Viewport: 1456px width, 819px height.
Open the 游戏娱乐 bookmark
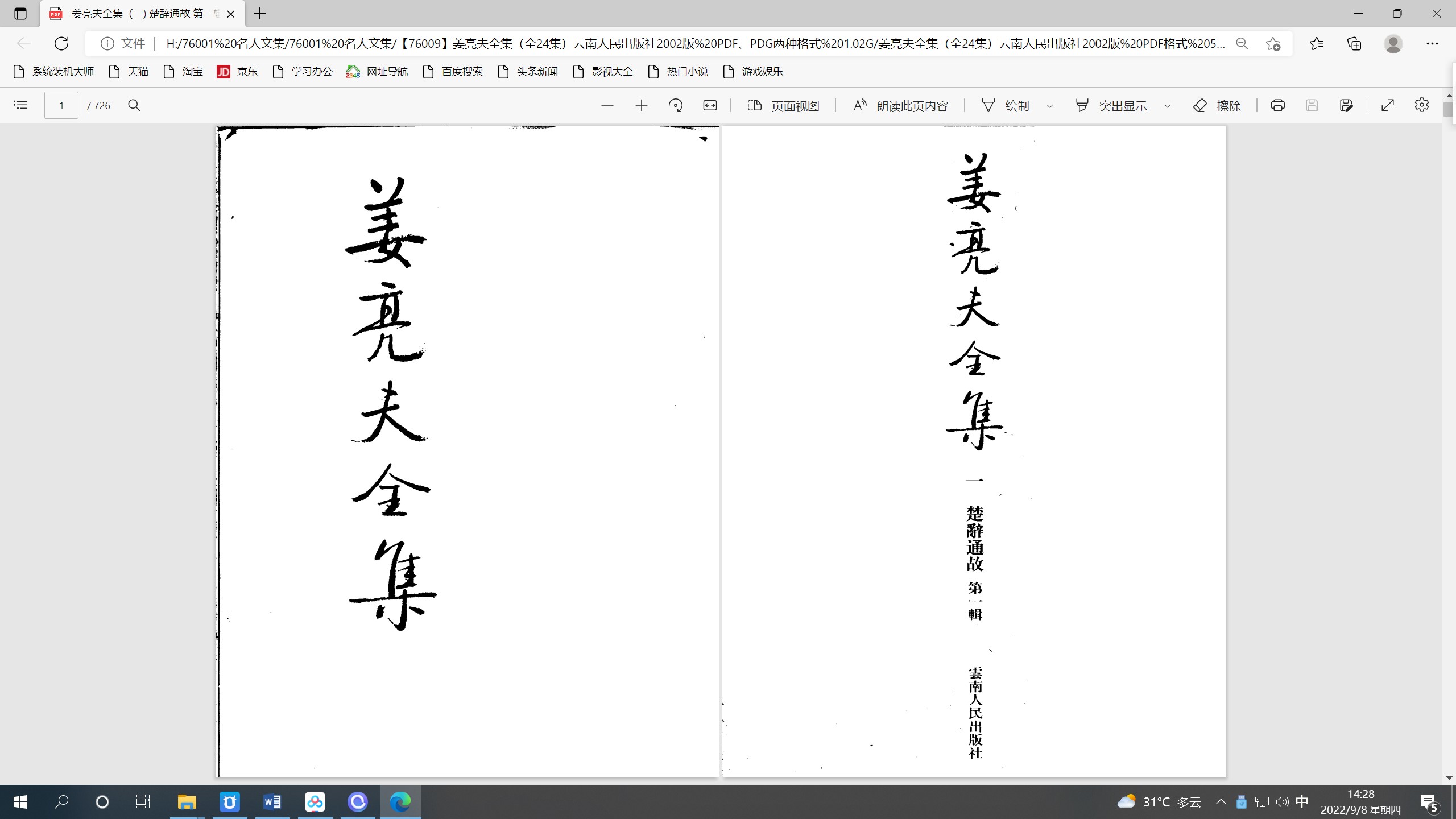click(753, 72)
